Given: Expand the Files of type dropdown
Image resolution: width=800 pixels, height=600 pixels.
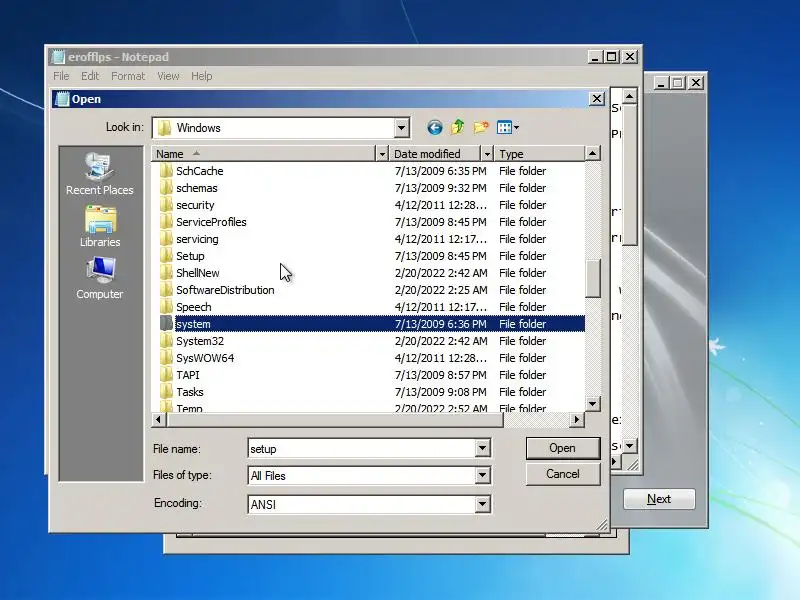Looking at the screenshot, I should pos(482,476).
